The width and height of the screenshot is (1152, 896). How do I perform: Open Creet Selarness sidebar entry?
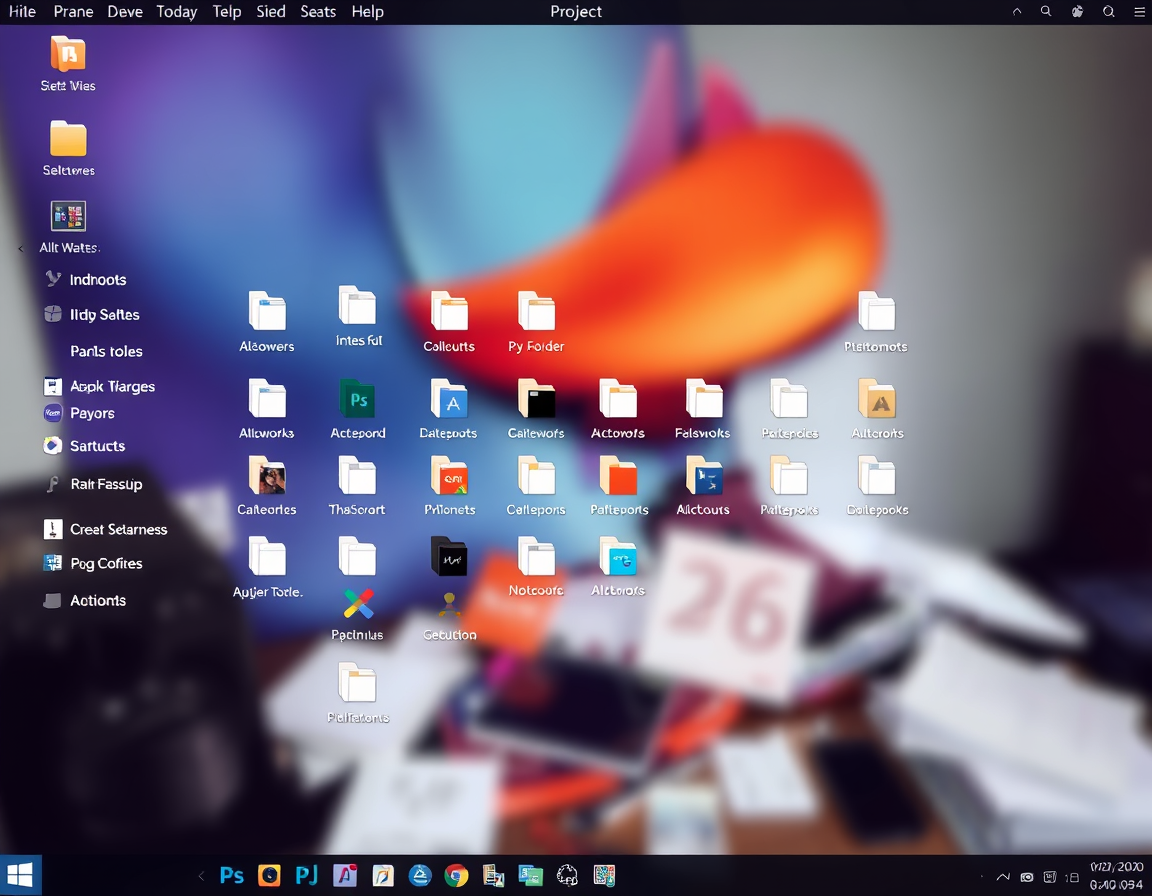point(118,530)
